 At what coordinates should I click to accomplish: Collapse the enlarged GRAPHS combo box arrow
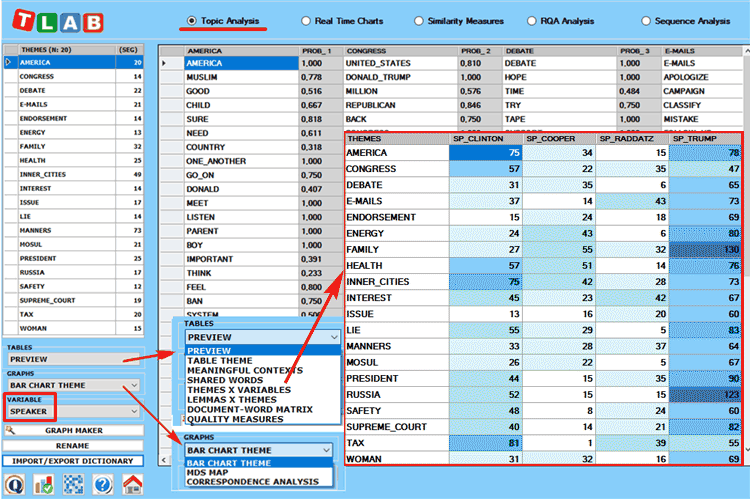pyautogui.click(x=326, y=450)
